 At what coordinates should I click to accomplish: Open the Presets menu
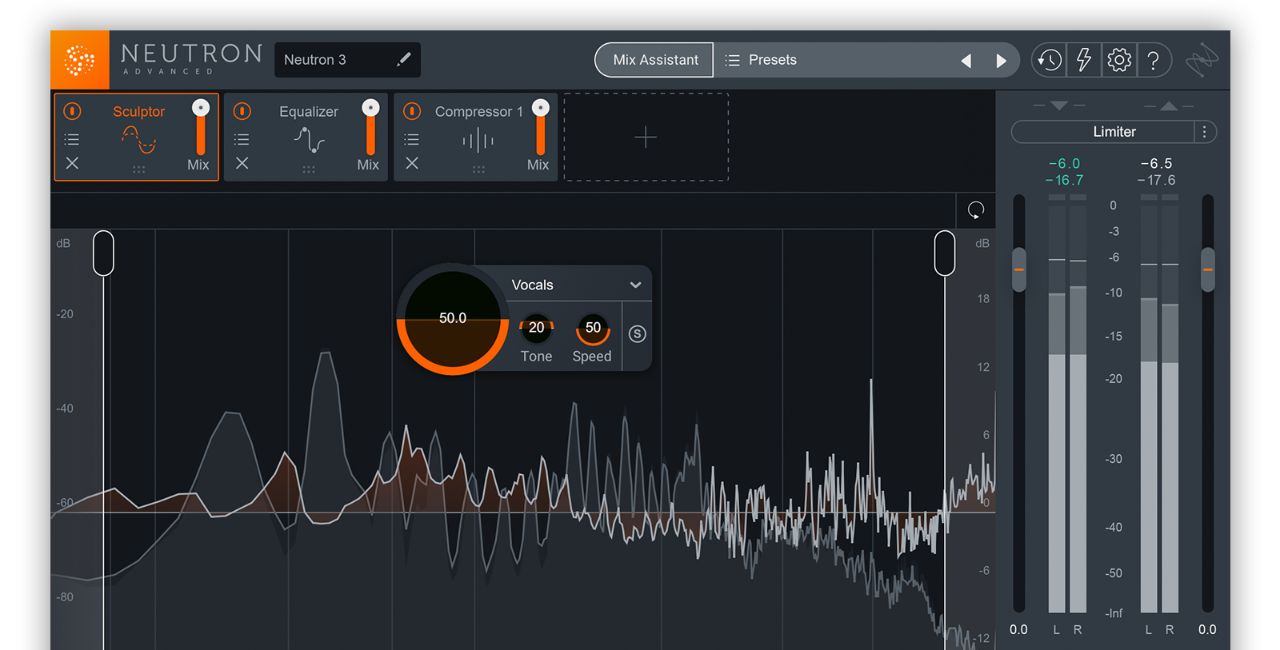770,59
